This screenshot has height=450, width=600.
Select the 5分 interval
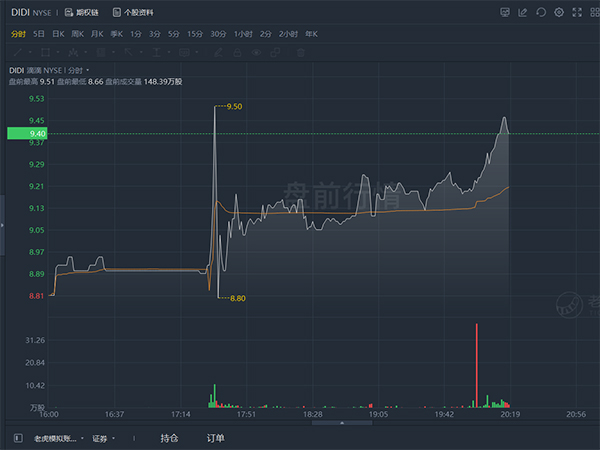point(173,34)
